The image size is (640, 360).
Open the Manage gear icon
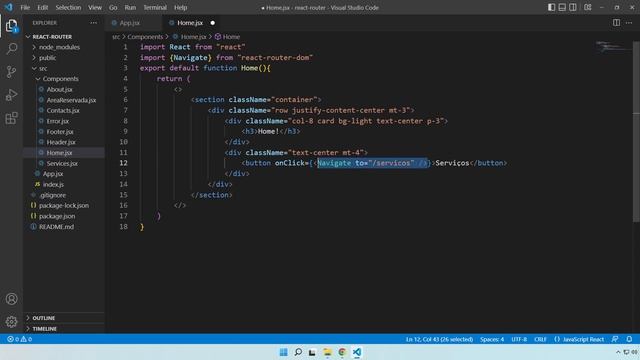pos(11,322)
